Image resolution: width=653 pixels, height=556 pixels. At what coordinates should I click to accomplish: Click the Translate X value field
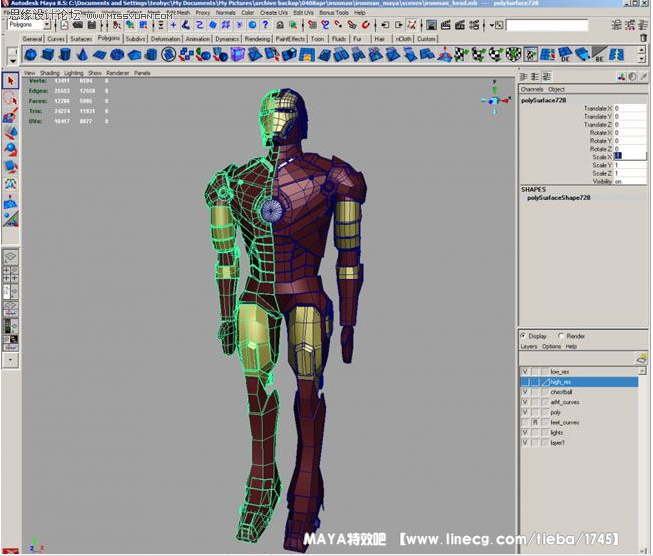(x=630, y=108)
